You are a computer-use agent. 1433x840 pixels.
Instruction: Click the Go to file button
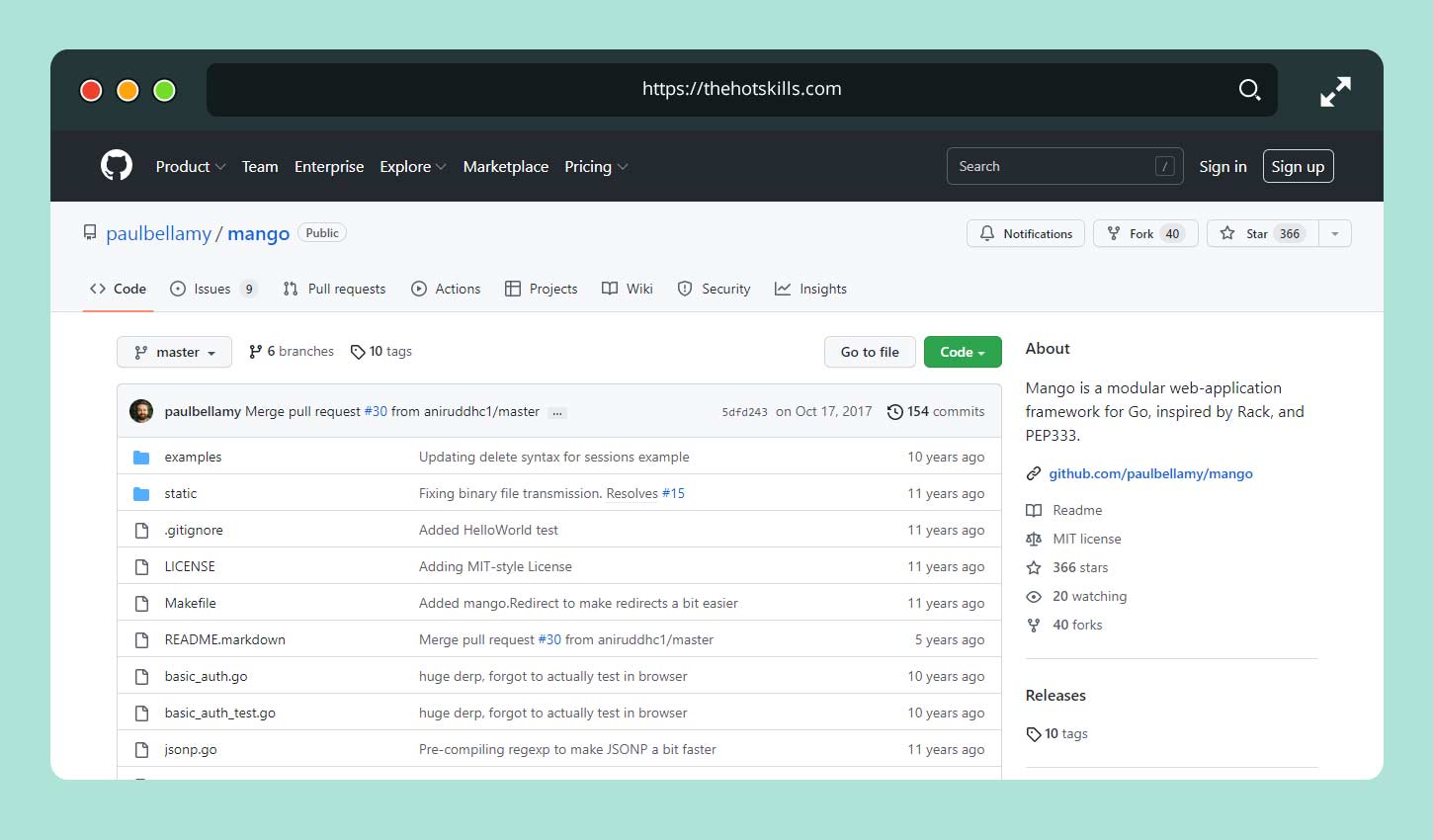click(x=870, y=352)
